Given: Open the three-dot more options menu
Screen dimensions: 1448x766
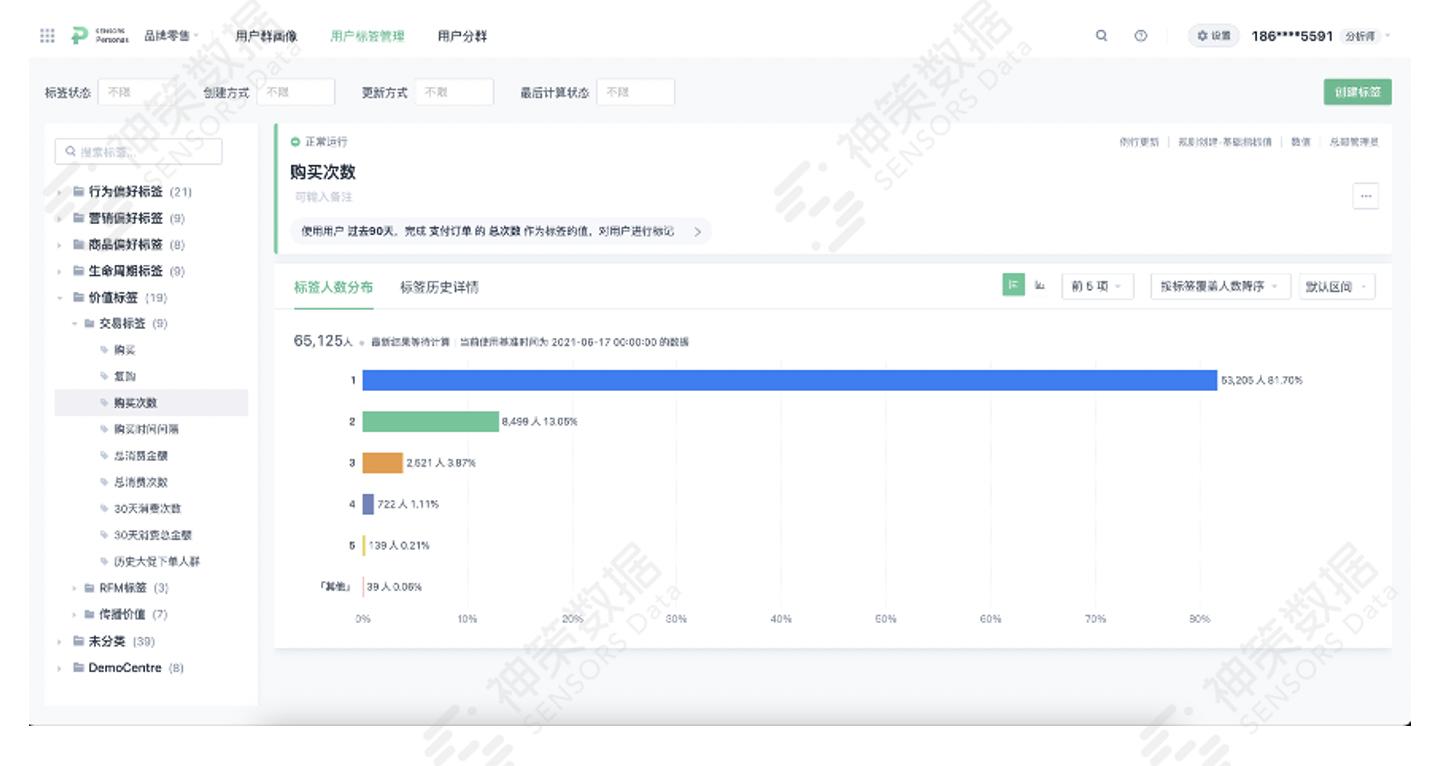Looking at the screenshot, I should pos(1365,196).
